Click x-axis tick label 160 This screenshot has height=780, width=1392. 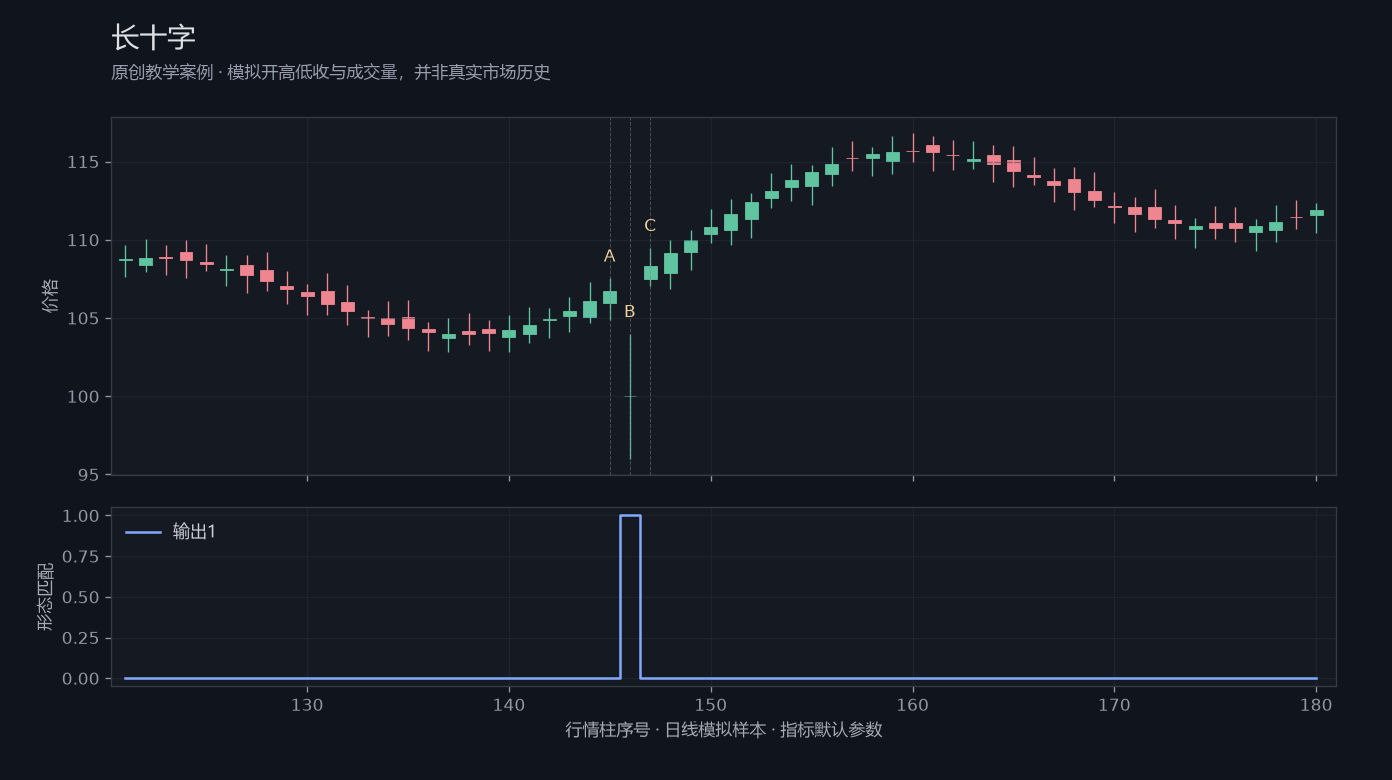coord(913,704)
